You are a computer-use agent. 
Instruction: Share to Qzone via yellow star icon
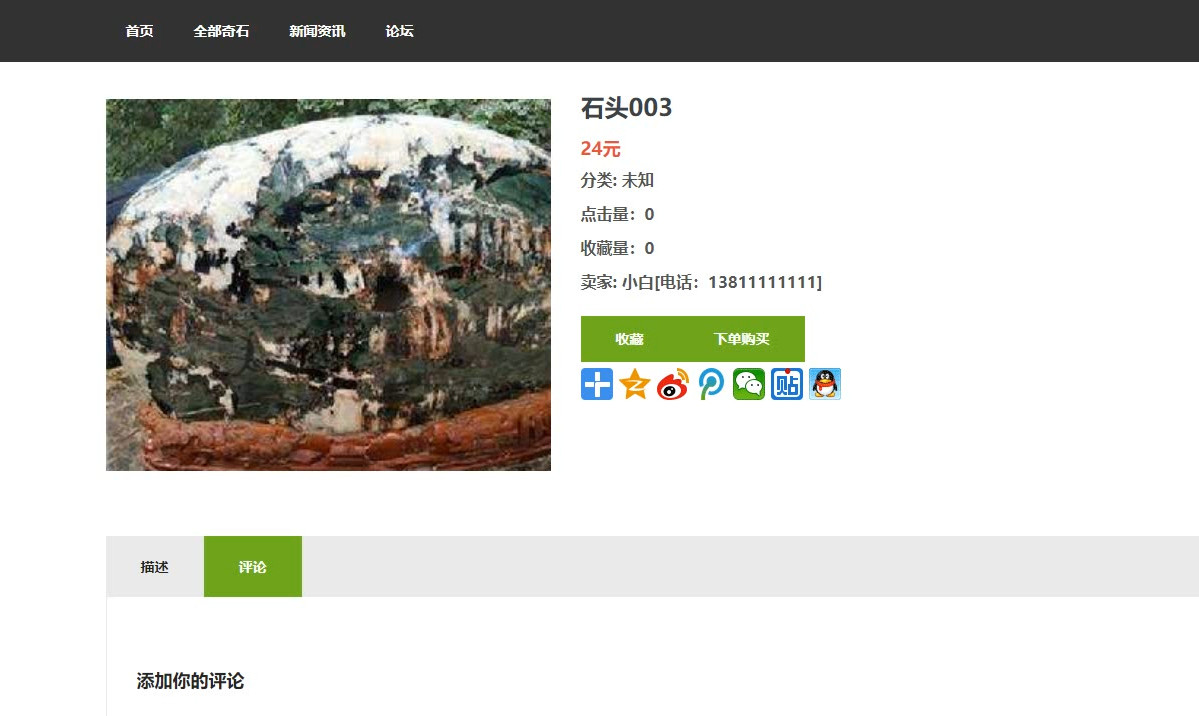[x=635, y=384]
